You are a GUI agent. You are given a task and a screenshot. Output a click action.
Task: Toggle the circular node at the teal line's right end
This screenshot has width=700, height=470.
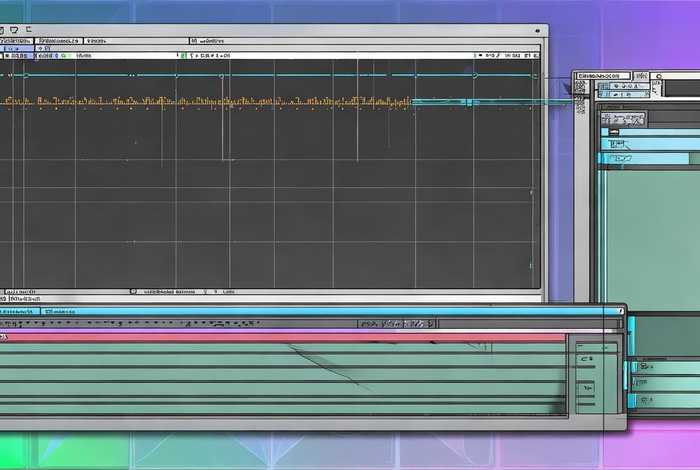coord(534,76)
